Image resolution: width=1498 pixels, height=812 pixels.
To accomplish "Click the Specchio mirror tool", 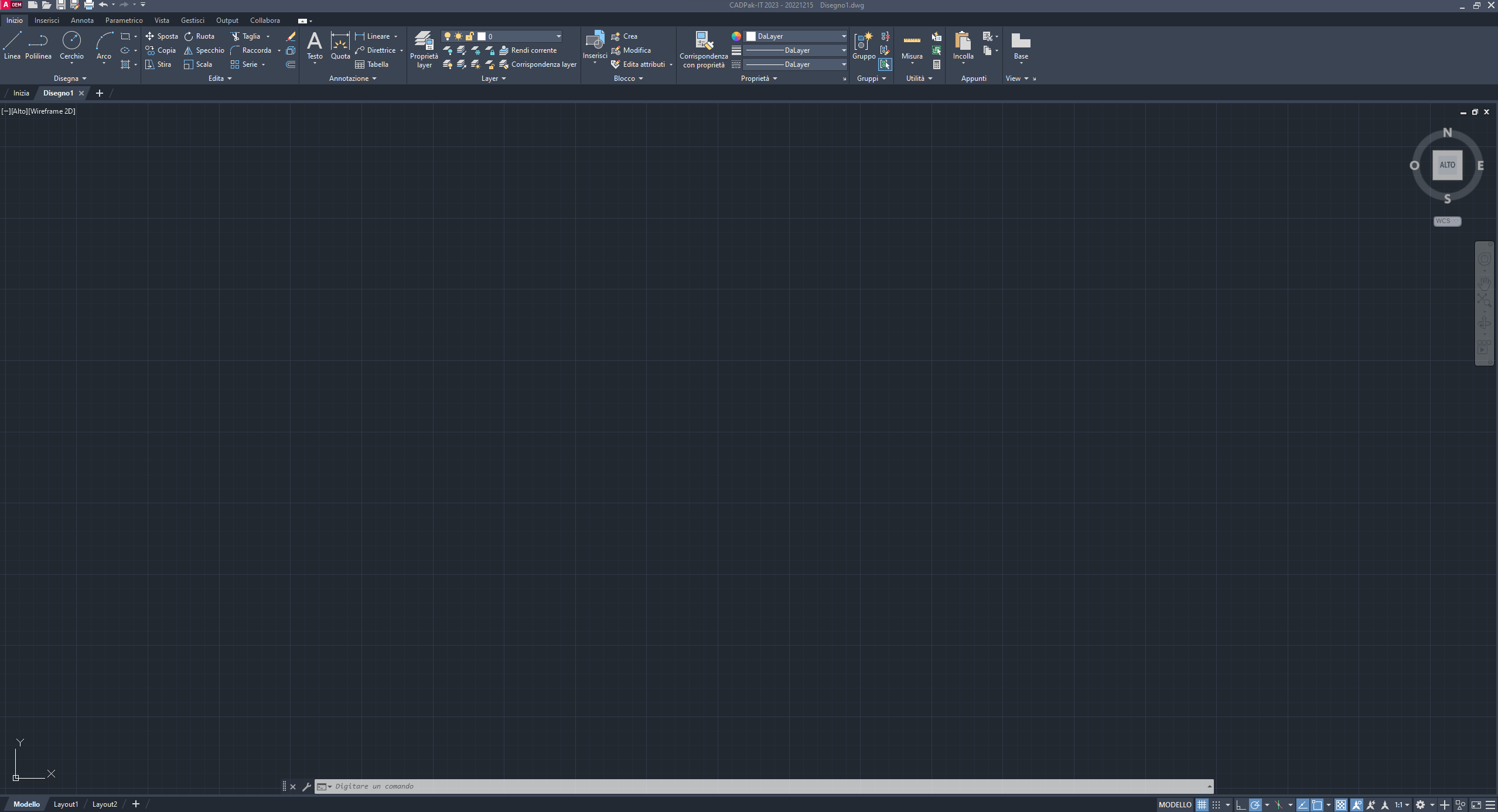I will click(204, 50).
